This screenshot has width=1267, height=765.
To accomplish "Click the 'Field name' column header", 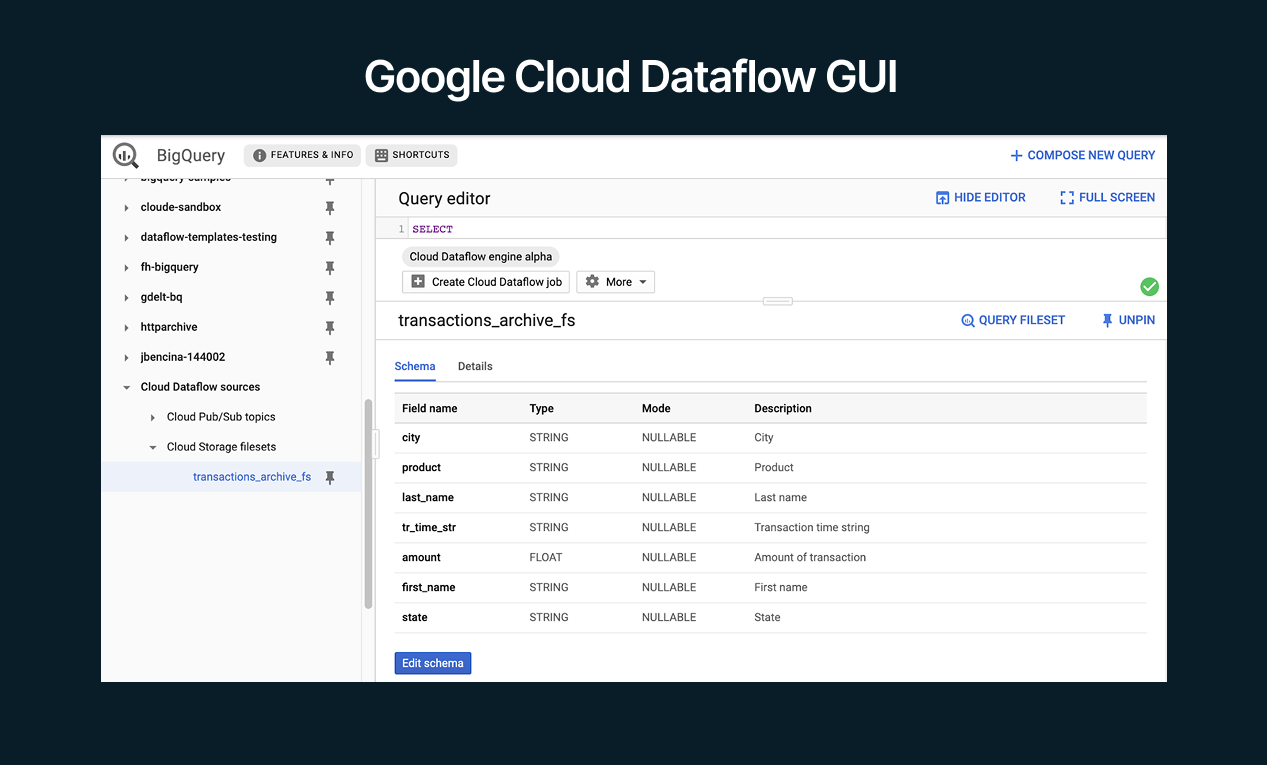I will pos(430,408).
